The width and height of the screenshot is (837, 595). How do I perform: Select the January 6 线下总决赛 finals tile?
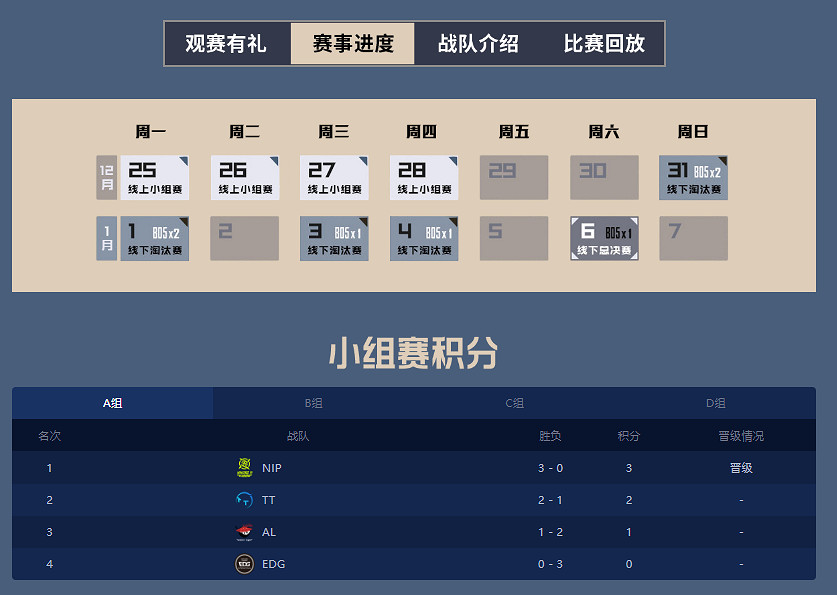point(604,238)
